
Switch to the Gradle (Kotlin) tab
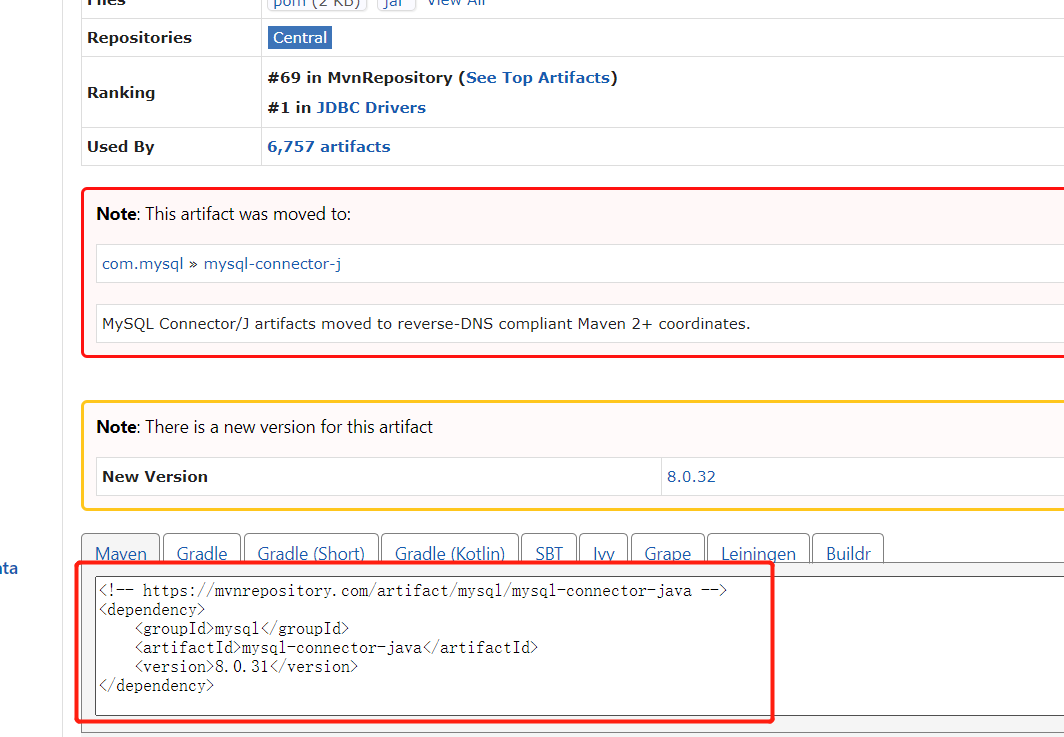point(450,552)
